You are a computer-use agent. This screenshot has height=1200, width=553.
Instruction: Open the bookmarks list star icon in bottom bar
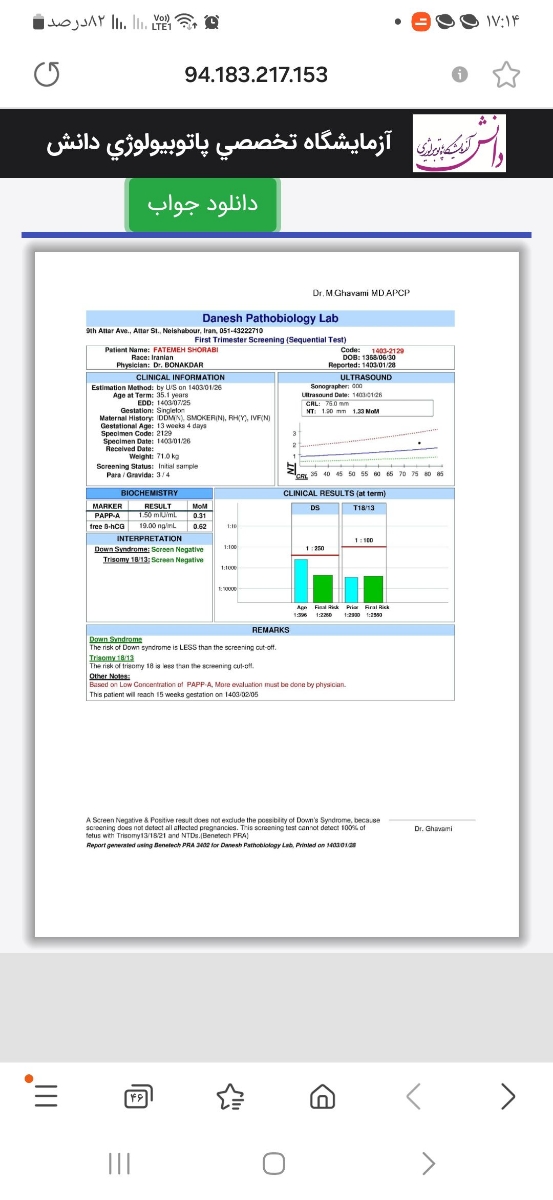(229, 1097)
